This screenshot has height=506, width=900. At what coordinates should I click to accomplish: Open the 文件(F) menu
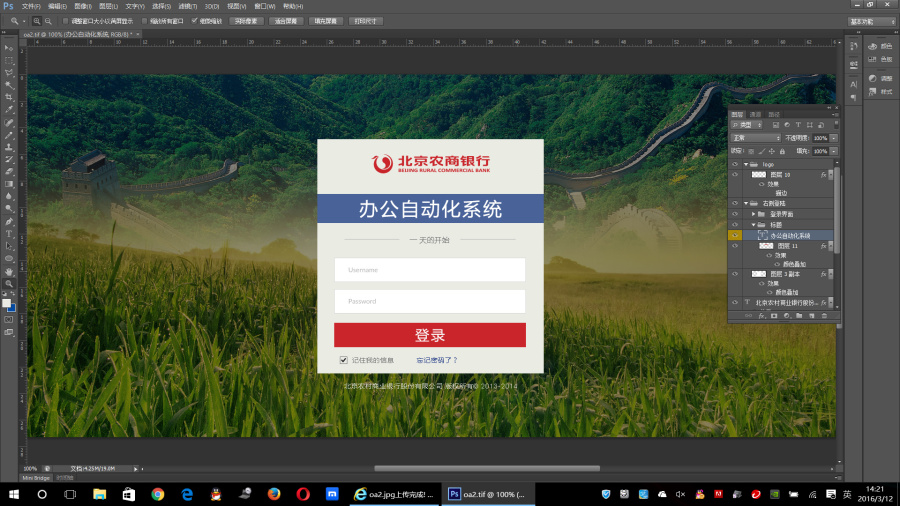click(x=31, y=6)
